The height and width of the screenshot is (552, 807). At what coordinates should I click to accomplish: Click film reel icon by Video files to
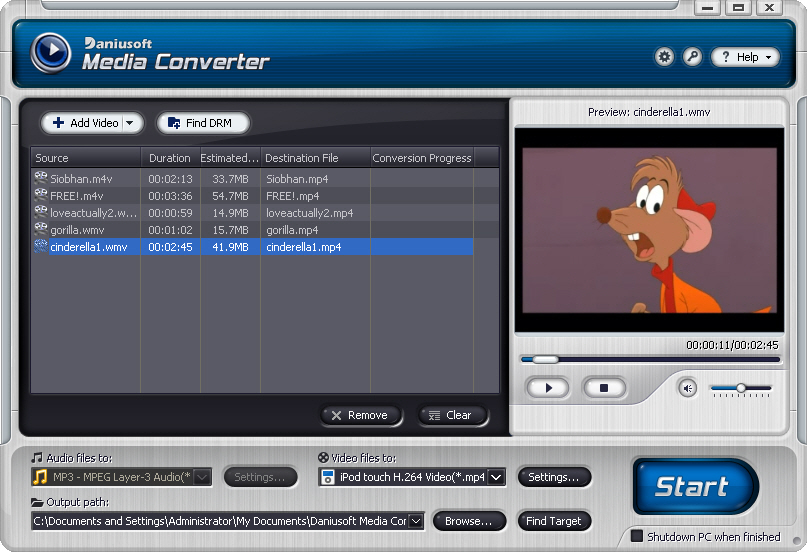pos(323,457)
